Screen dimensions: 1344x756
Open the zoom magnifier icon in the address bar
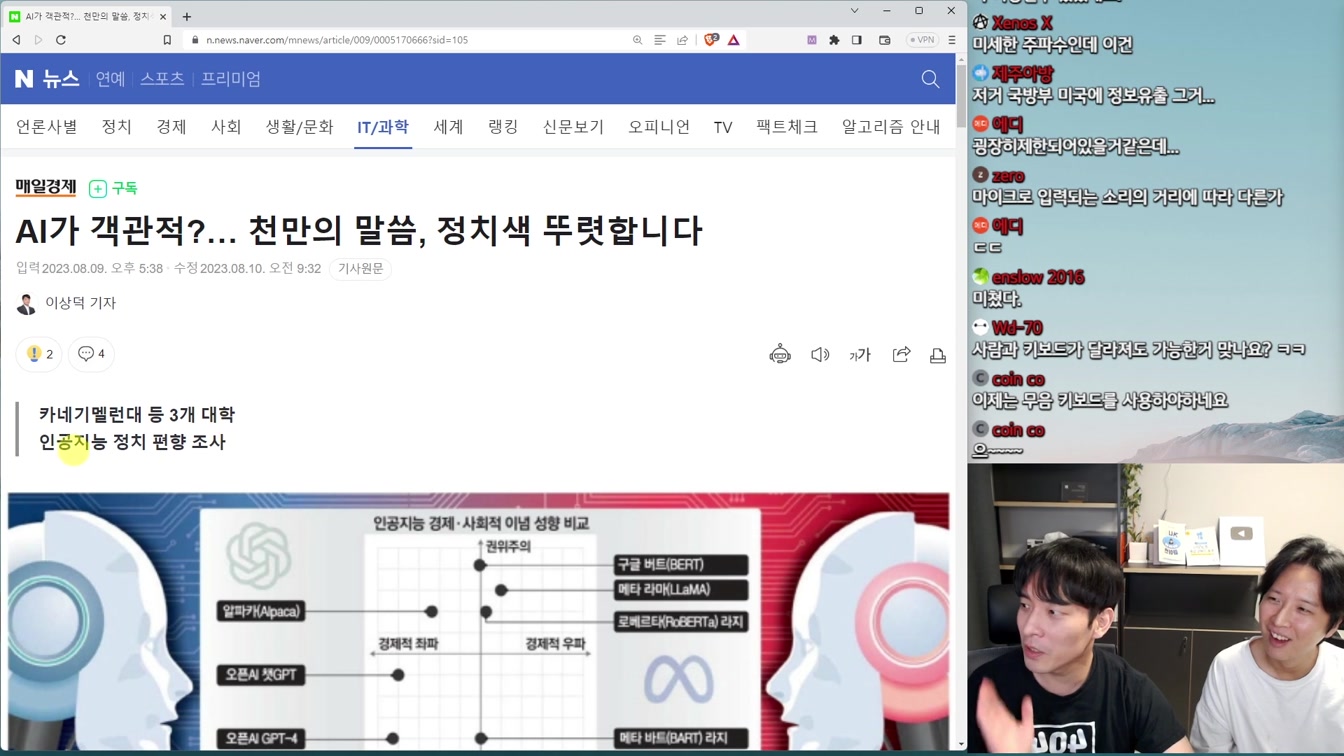pyautogui.click(x=637, y=40)
